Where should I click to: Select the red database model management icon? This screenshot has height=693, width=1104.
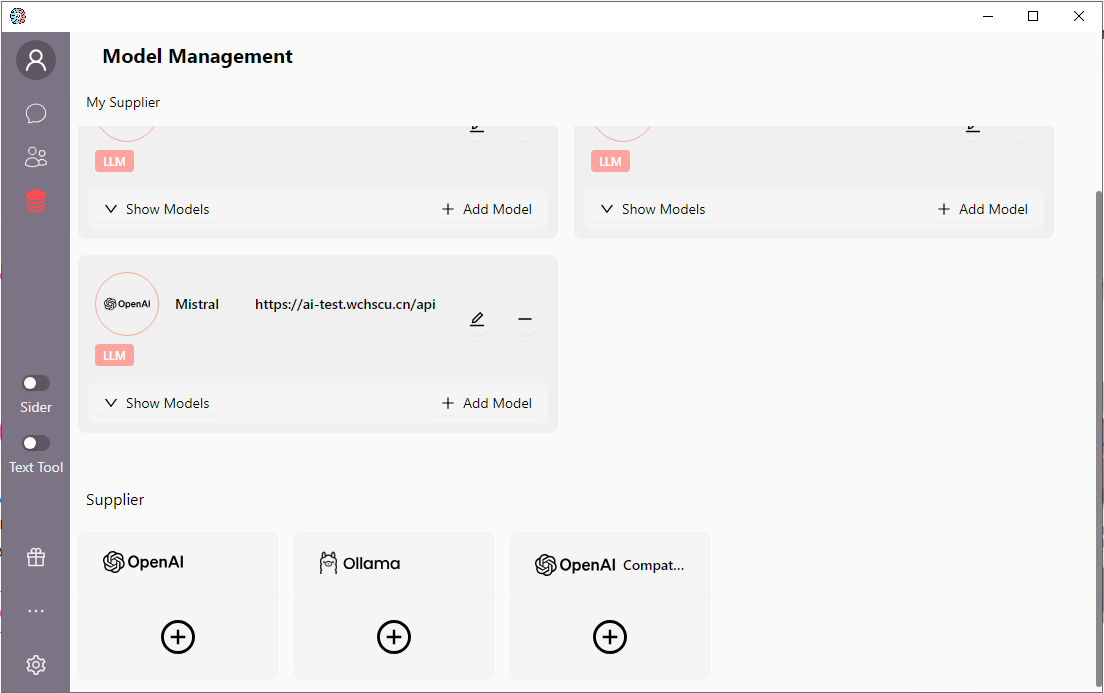[x=36, y=201]
